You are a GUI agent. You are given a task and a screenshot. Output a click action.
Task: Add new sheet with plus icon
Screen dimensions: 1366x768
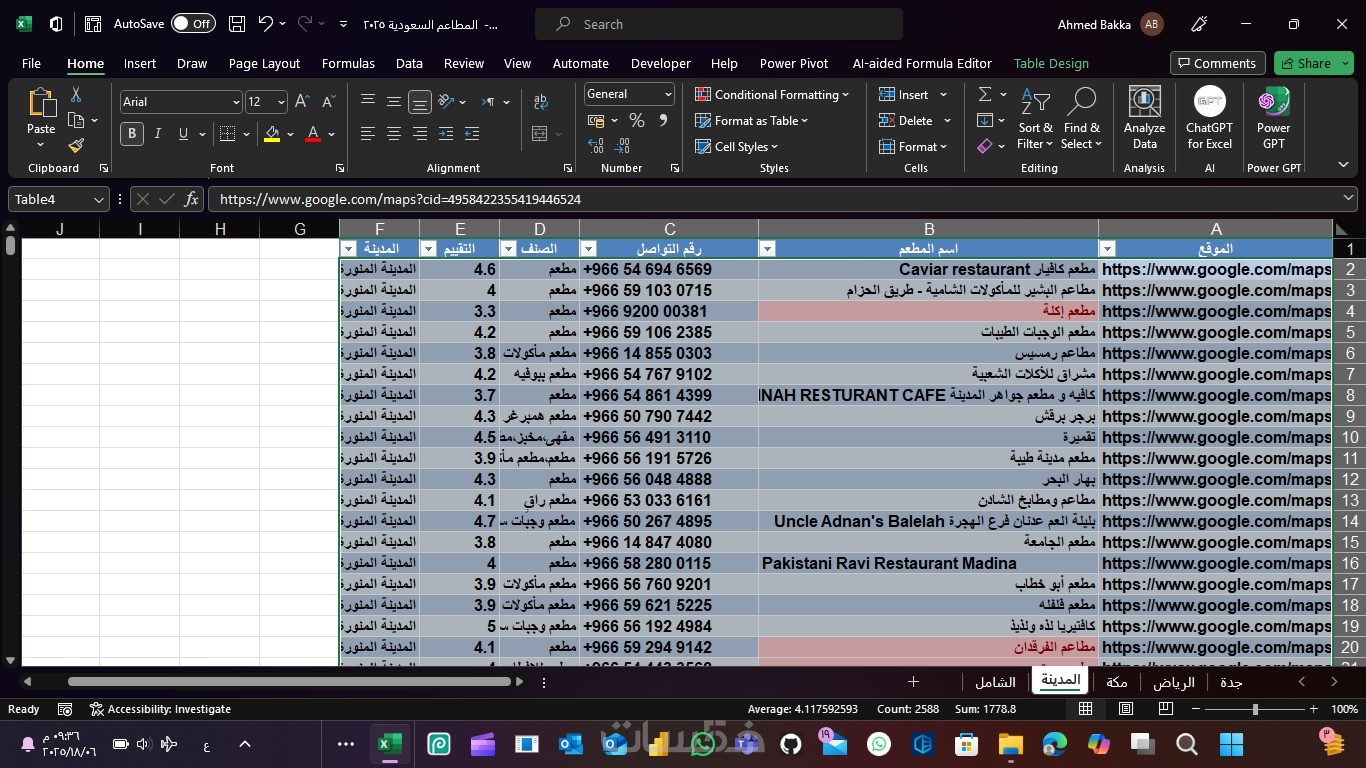(913, 682)
